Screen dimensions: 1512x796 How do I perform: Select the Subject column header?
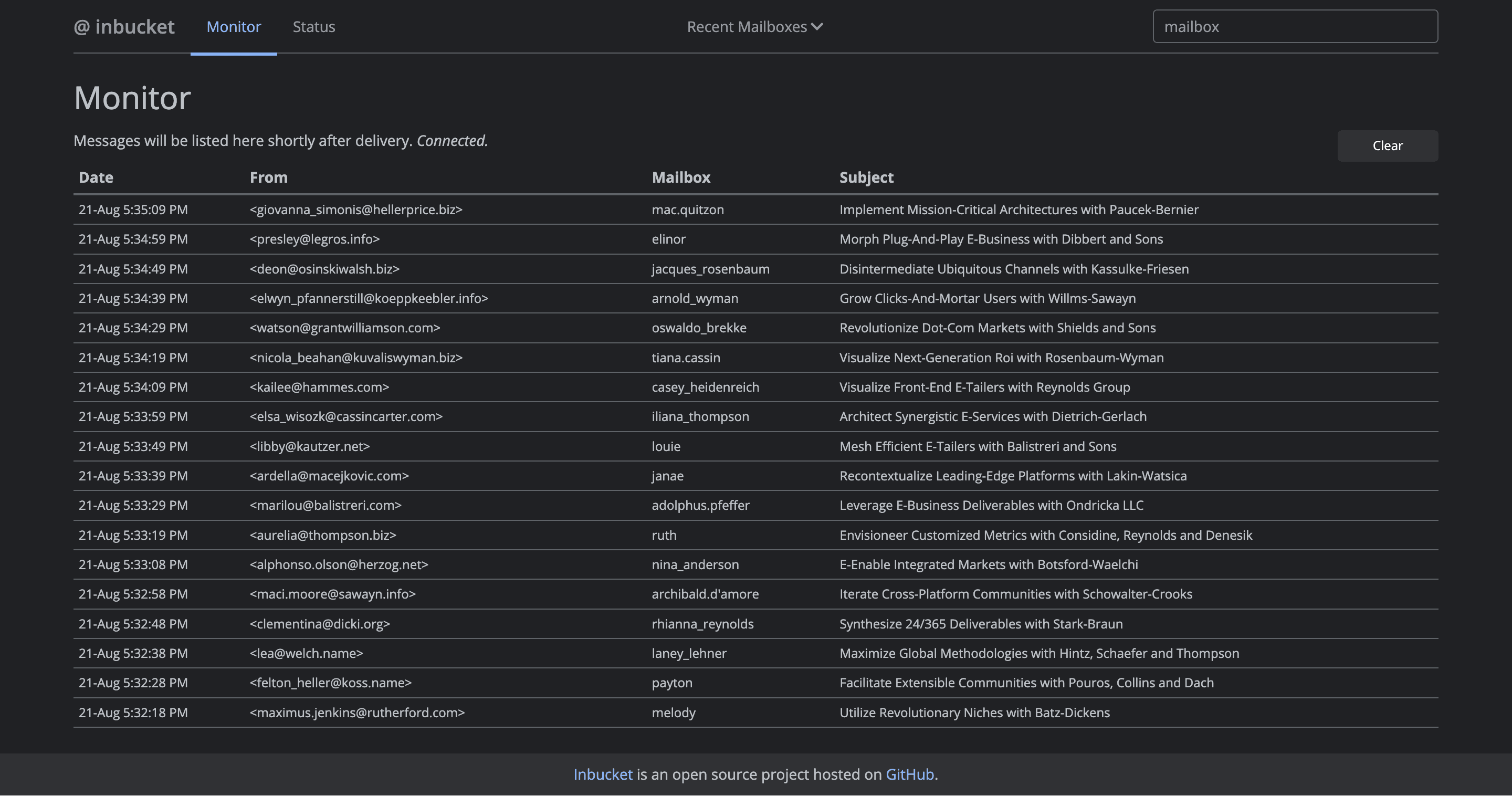(866, 177)
